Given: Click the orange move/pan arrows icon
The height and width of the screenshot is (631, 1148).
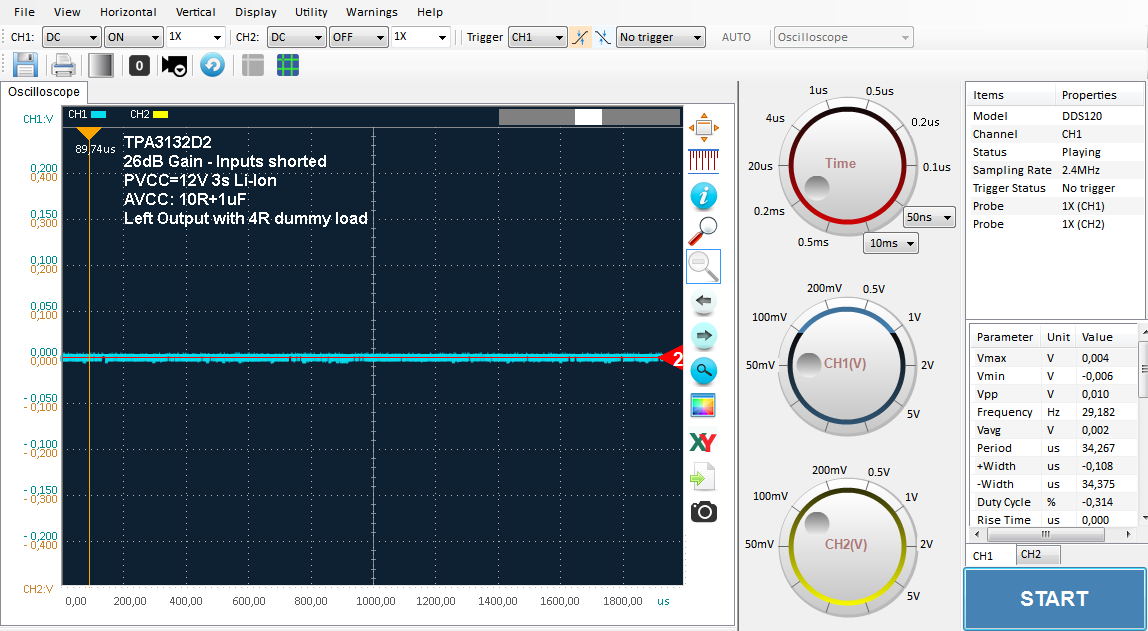Looking at the screenshot, I should (x=704, y=128).
